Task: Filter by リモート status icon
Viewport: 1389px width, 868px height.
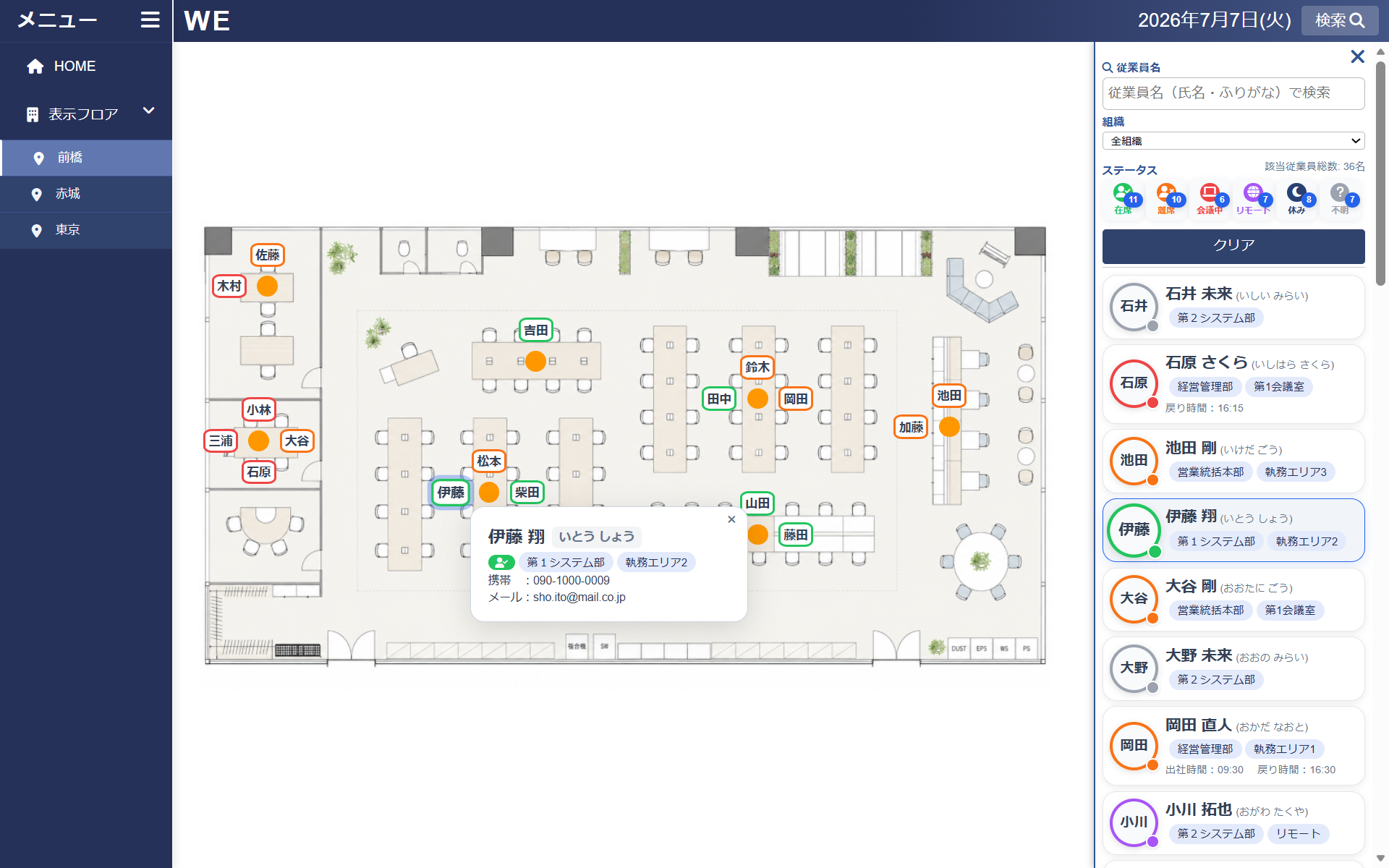Action: click(1253, 199)
